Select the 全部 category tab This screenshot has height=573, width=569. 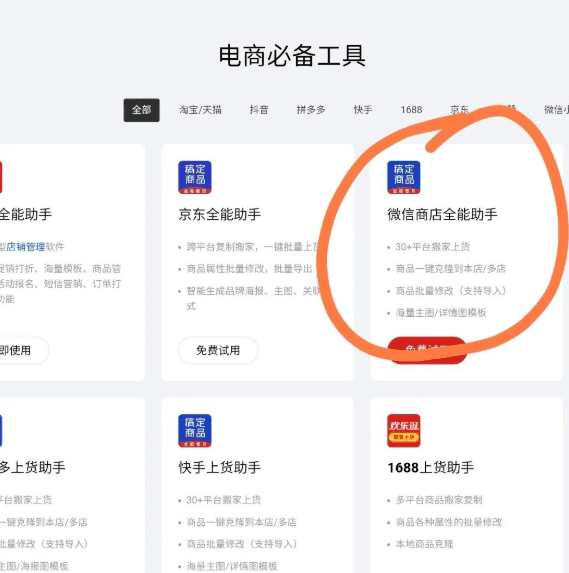tap(141, 110)
